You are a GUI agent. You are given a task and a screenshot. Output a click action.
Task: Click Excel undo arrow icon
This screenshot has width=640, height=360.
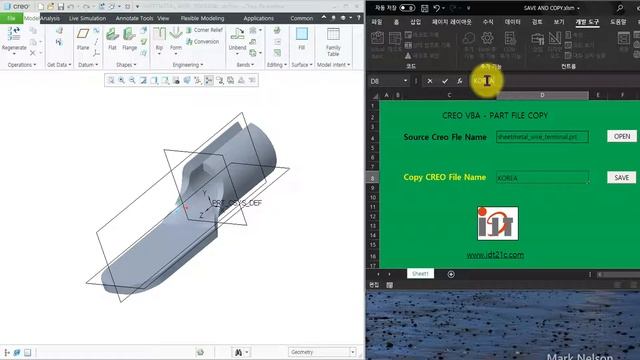[437, 8]
